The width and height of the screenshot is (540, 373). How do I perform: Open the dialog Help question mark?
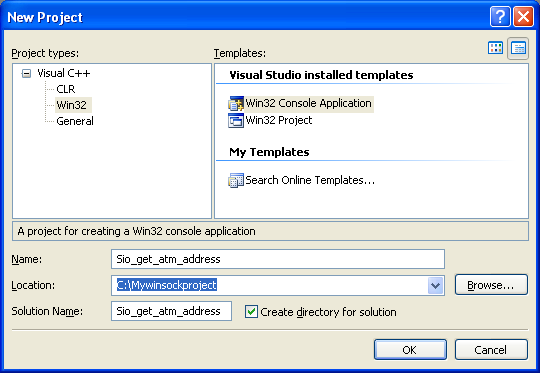500,16
